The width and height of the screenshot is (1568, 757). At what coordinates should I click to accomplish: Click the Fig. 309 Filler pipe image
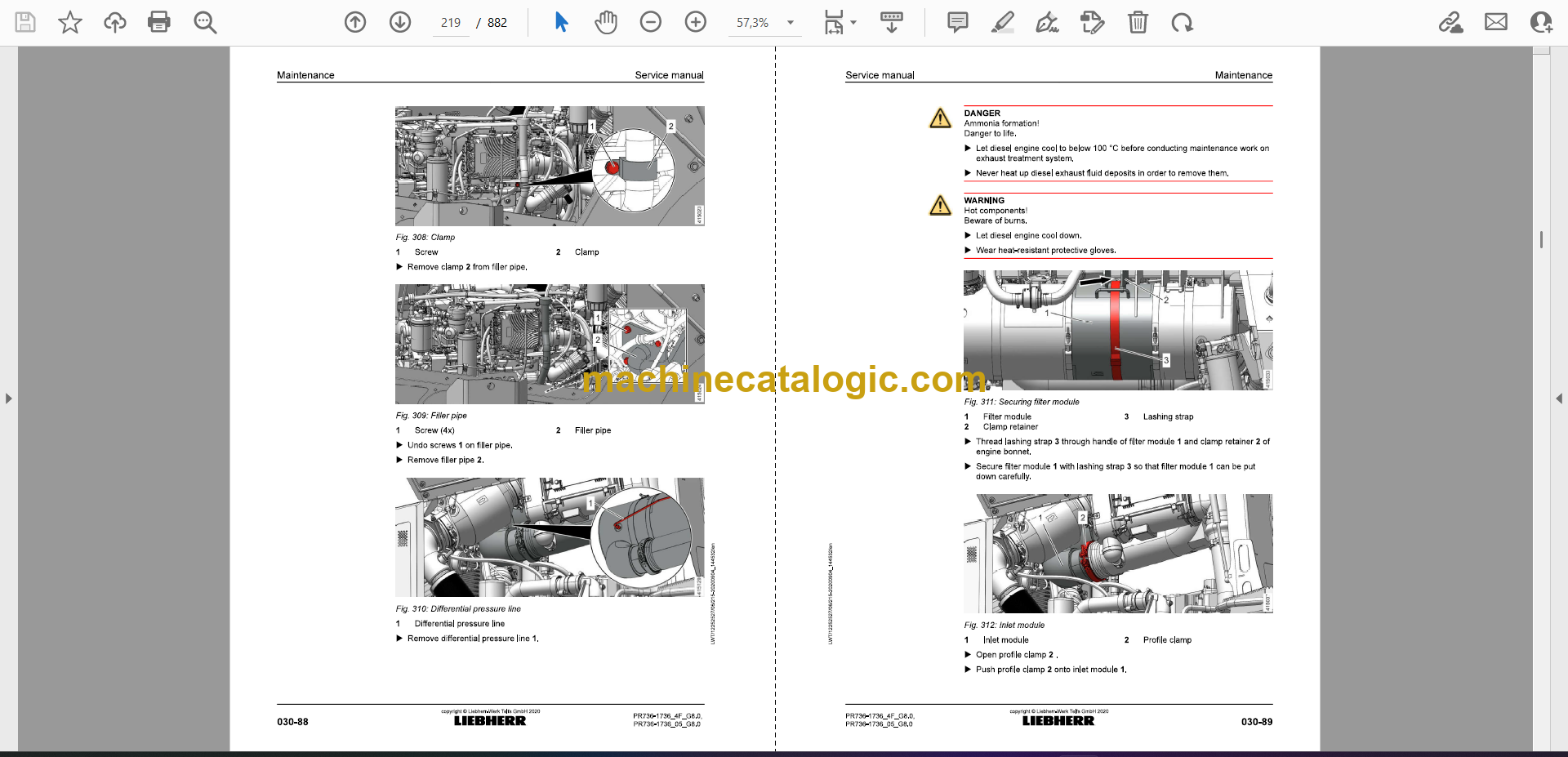(x=550, y=344)
